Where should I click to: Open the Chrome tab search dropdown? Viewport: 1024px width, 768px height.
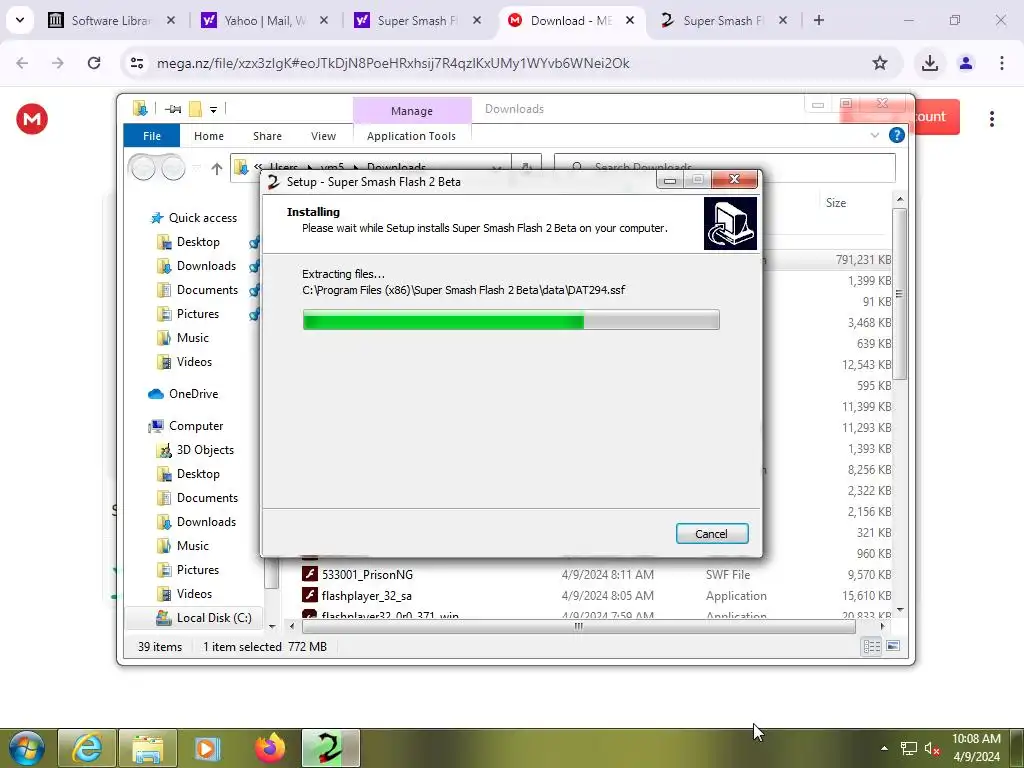click(20, 20)
